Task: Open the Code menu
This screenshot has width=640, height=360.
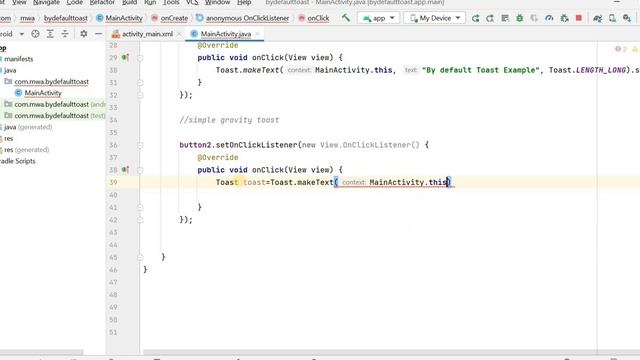Action: pos(74,2)
